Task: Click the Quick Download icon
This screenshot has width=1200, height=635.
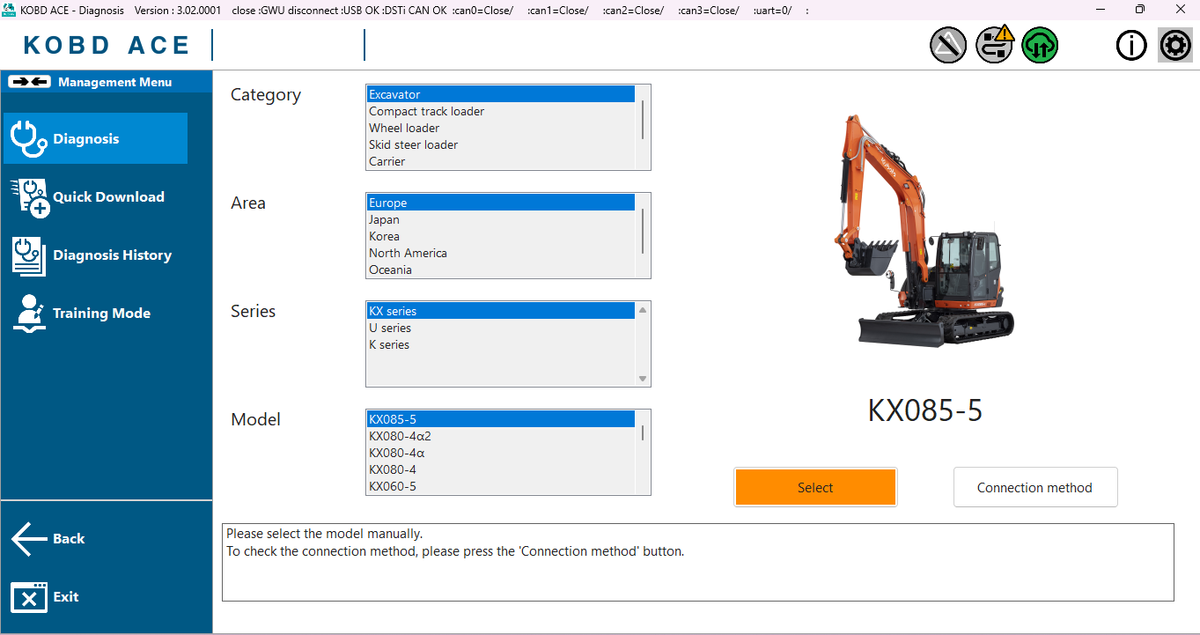Action: tap(30, 197)
